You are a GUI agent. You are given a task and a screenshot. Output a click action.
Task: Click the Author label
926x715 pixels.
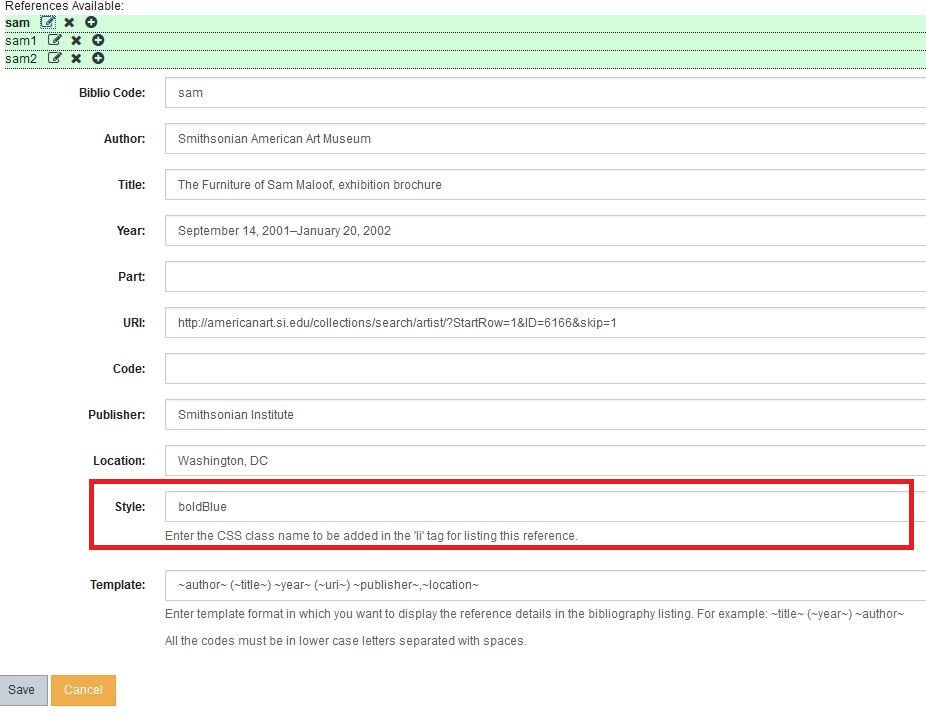click(x=124, y=139)
